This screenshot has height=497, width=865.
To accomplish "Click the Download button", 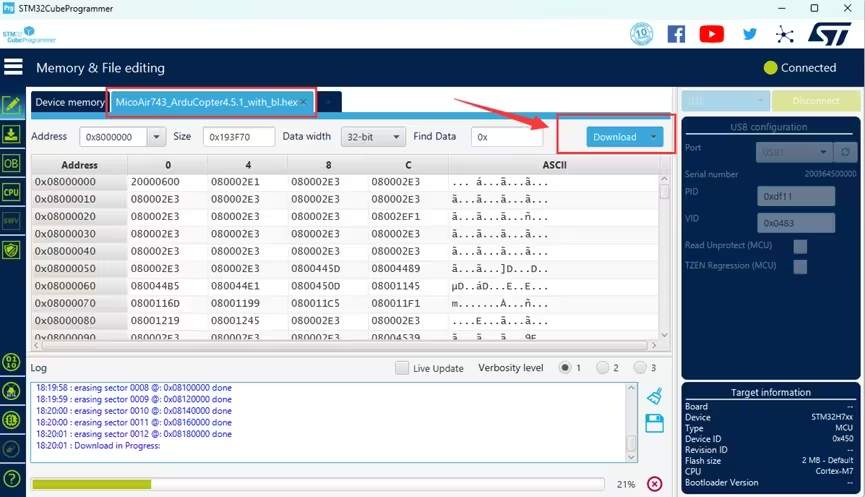I will (615, 137).
